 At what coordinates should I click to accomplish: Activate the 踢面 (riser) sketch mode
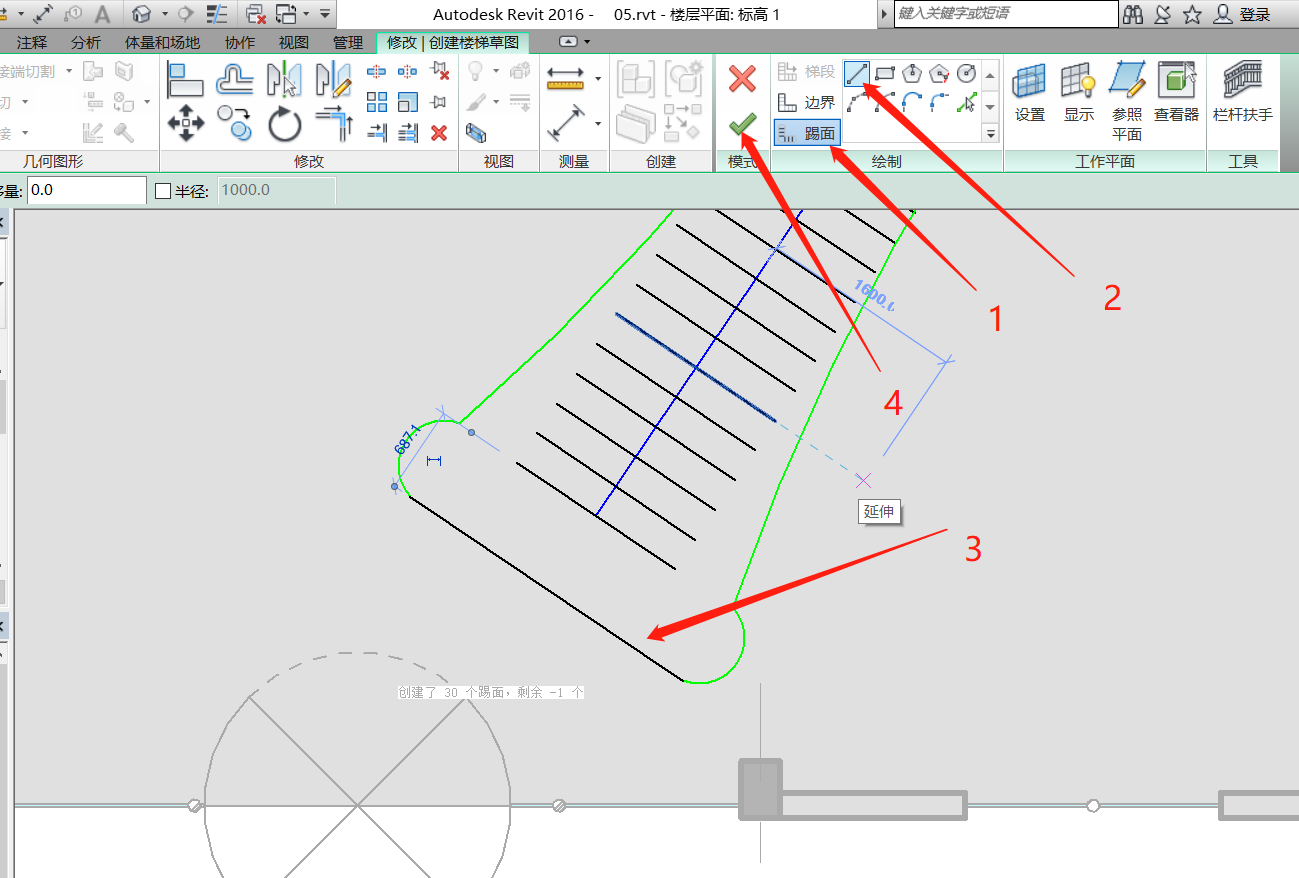pyautogui.click(x=808, y=133)
